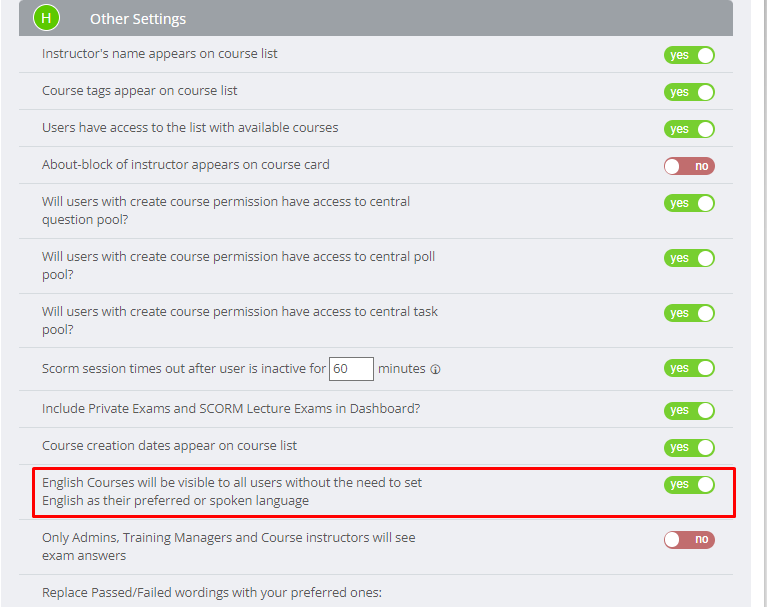Viewport: 767px width, 607px height.
Task: Toggle central task pool access switch
Action: coord(689,313)
